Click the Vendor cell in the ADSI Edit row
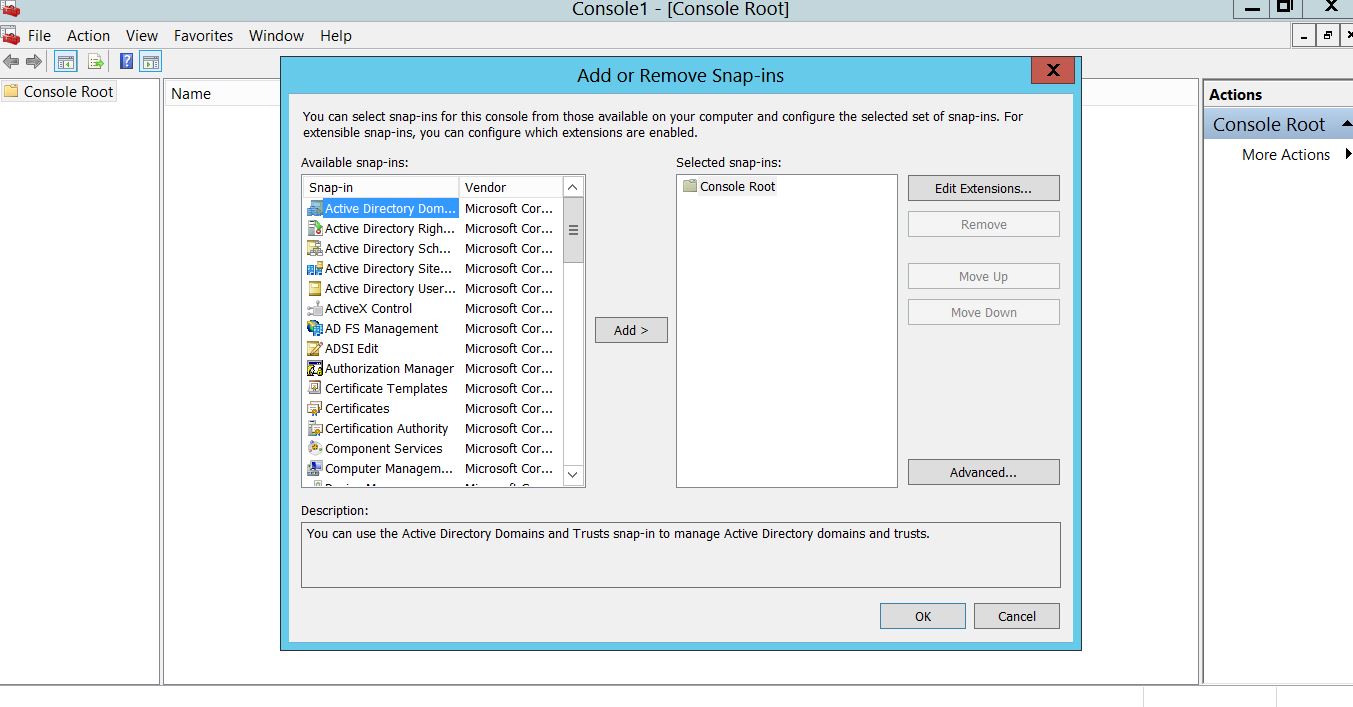1353x707 pixels. (509, 348)
